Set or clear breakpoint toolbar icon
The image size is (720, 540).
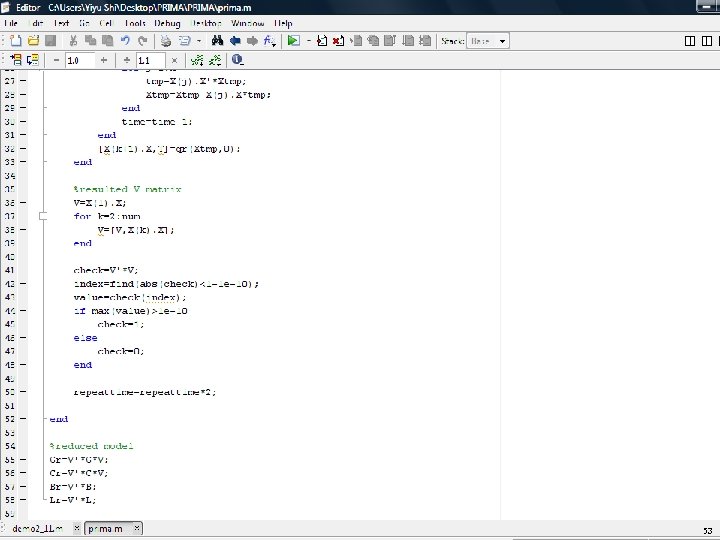322,41
